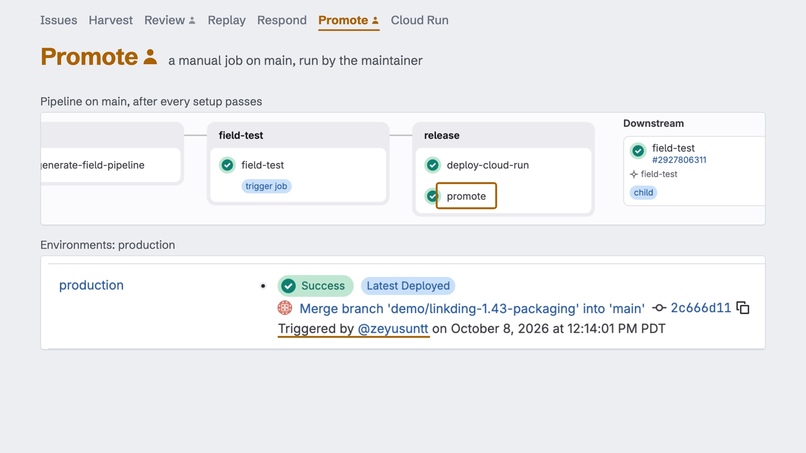Switch to the Harvest tab
Viewport: 806px width, 453px height.
pos(111,20)
